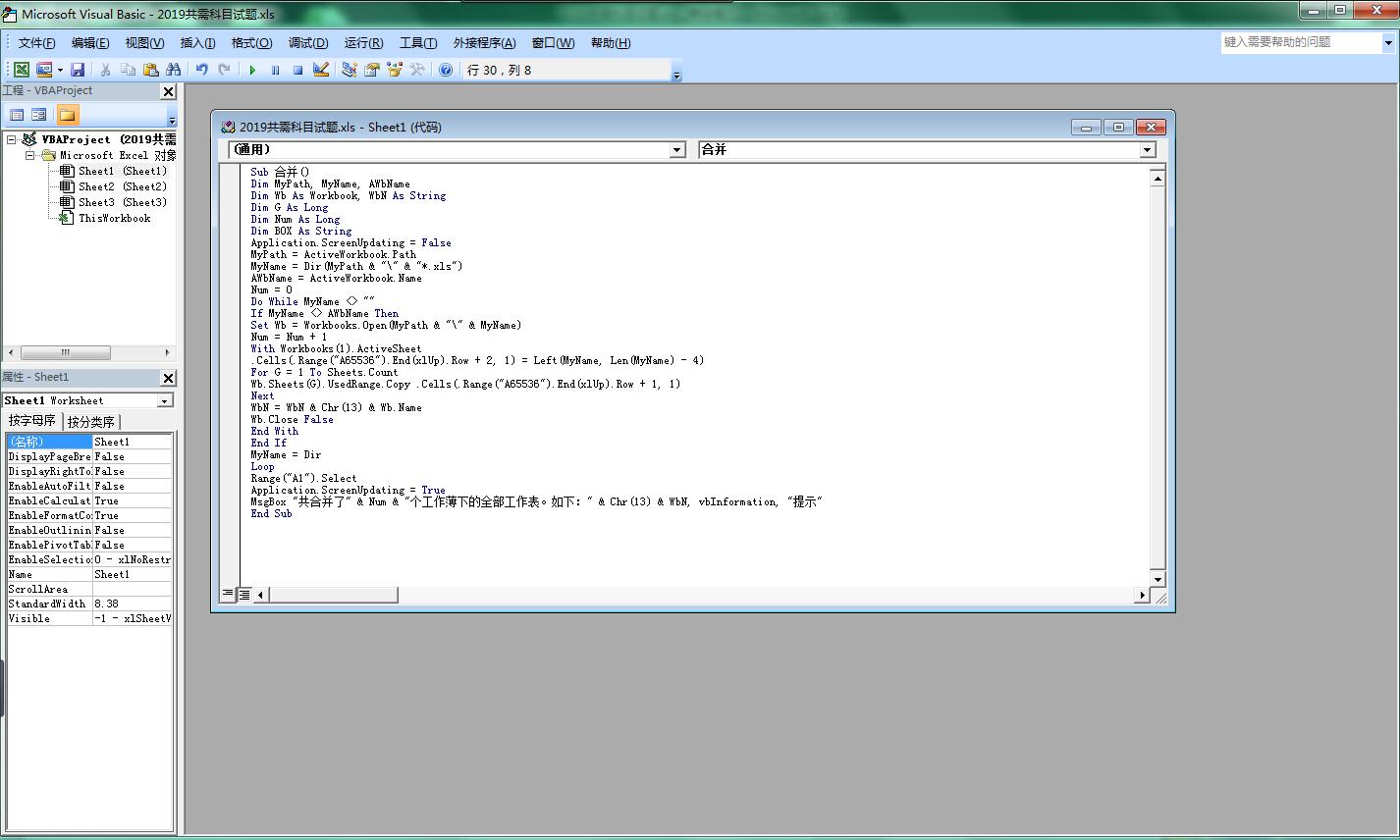Collapse the VBAProject tree node
Viewport: 1400px width, 840px height.
pyautogui.click(x=12, y=139)
